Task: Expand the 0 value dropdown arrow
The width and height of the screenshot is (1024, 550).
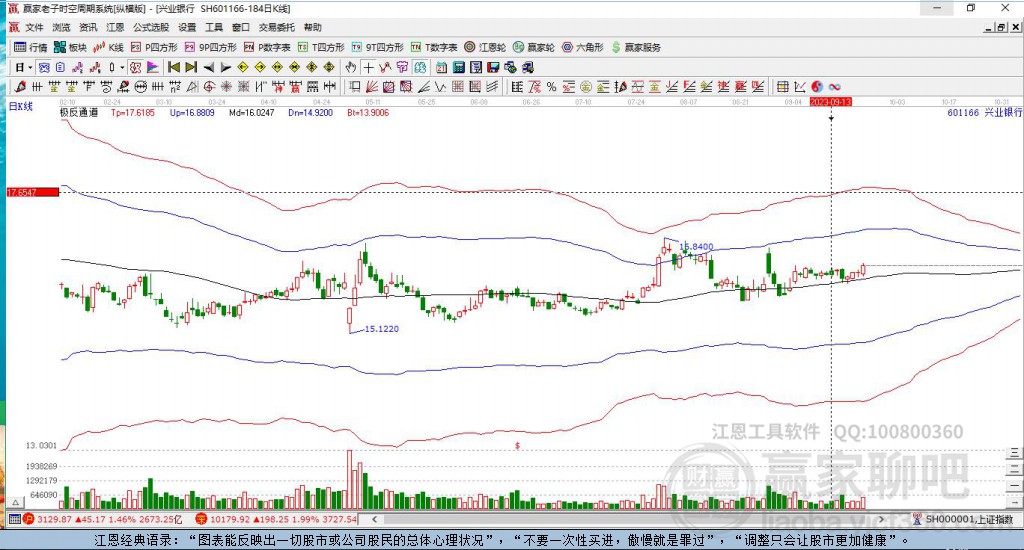Action: [122, 67]
